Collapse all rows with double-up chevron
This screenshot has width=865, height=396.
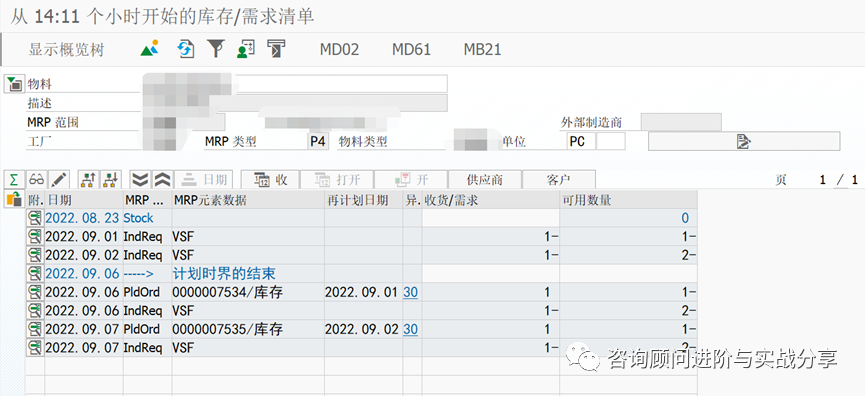pos(162,179)
